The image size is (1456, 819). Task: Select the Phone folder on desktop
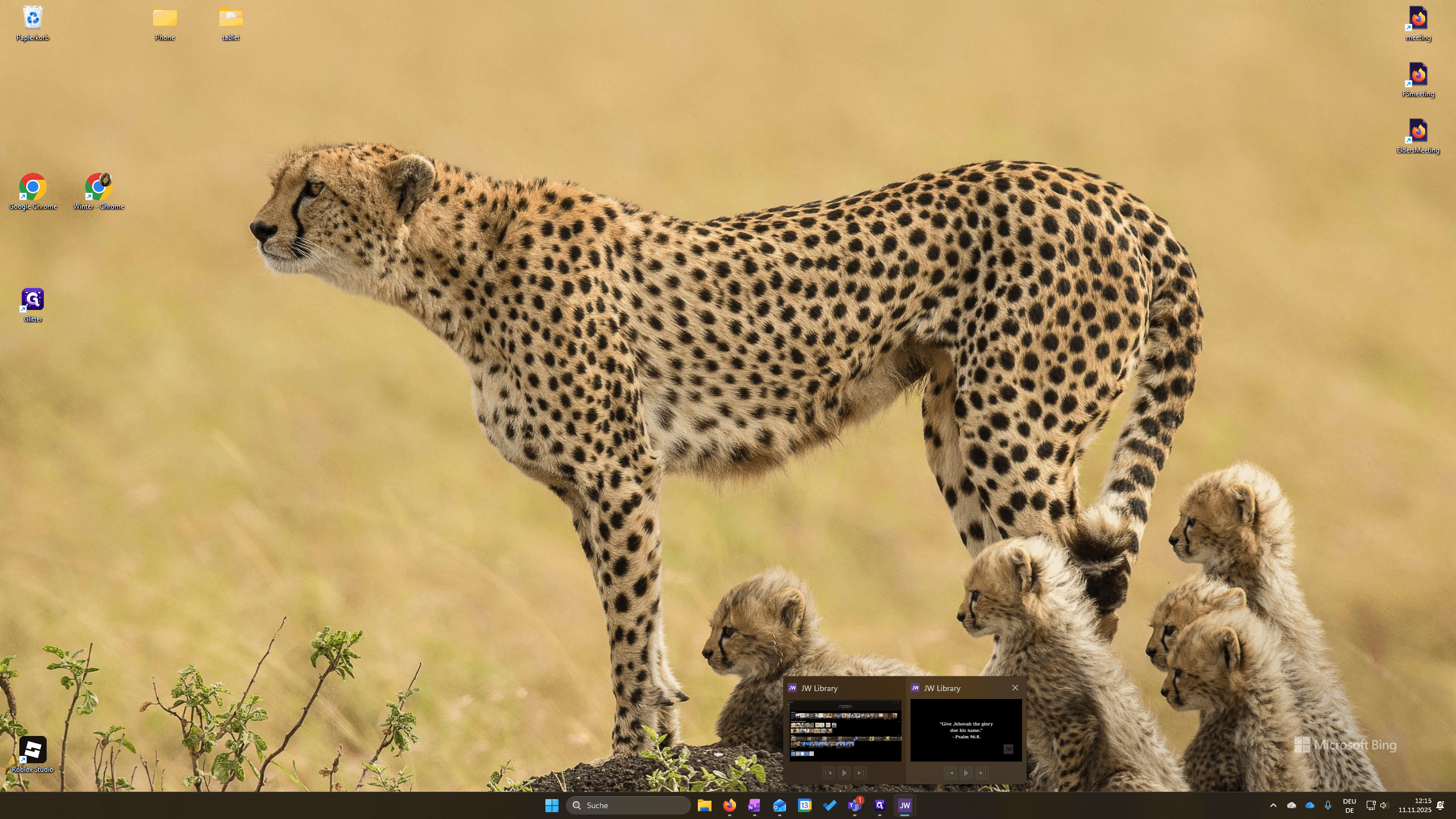click(x=164, y=24)
